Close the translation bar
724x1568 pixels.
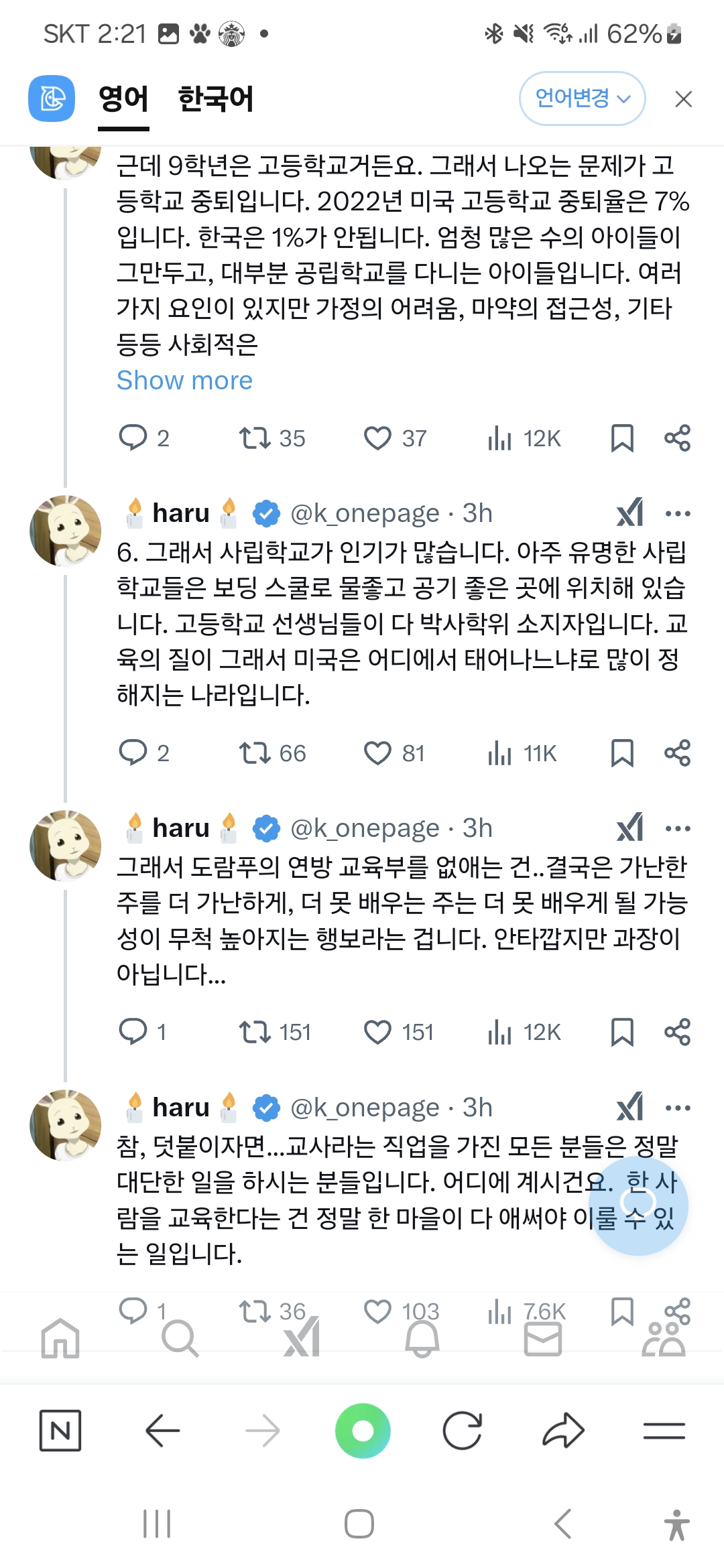click(683, 99)
